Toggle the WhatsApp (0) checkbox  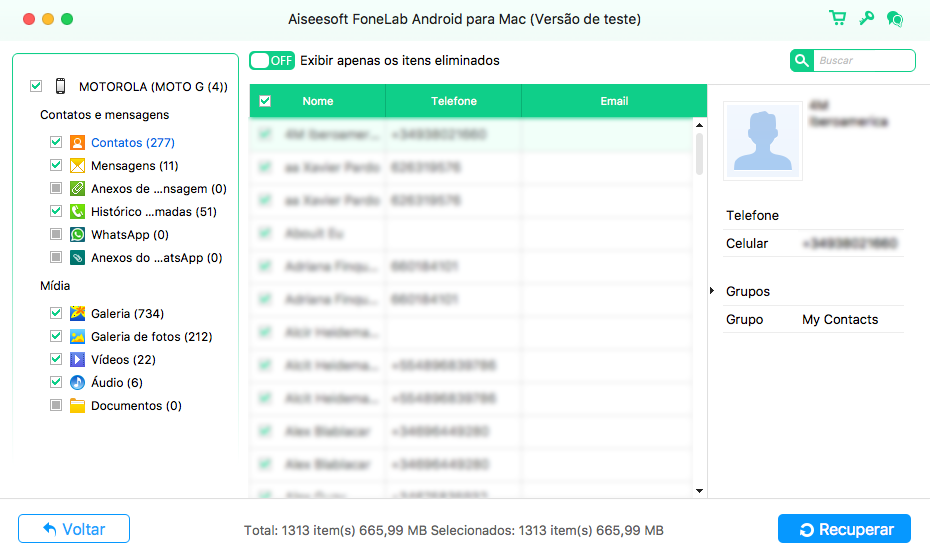pos(56,235)
